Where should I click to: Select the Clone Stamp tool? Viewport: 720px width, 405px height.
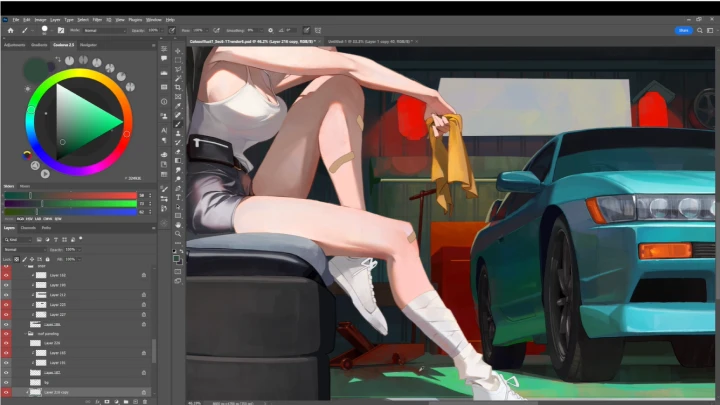(178, 133)
